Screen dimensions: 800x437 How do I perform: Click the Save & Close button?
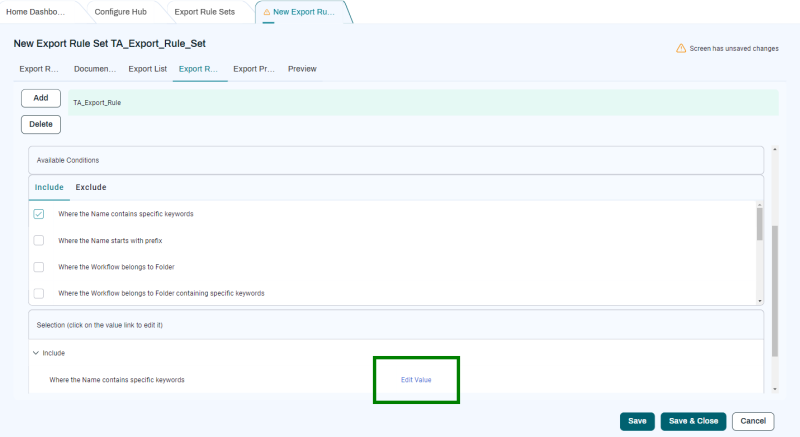click(693, 421)
